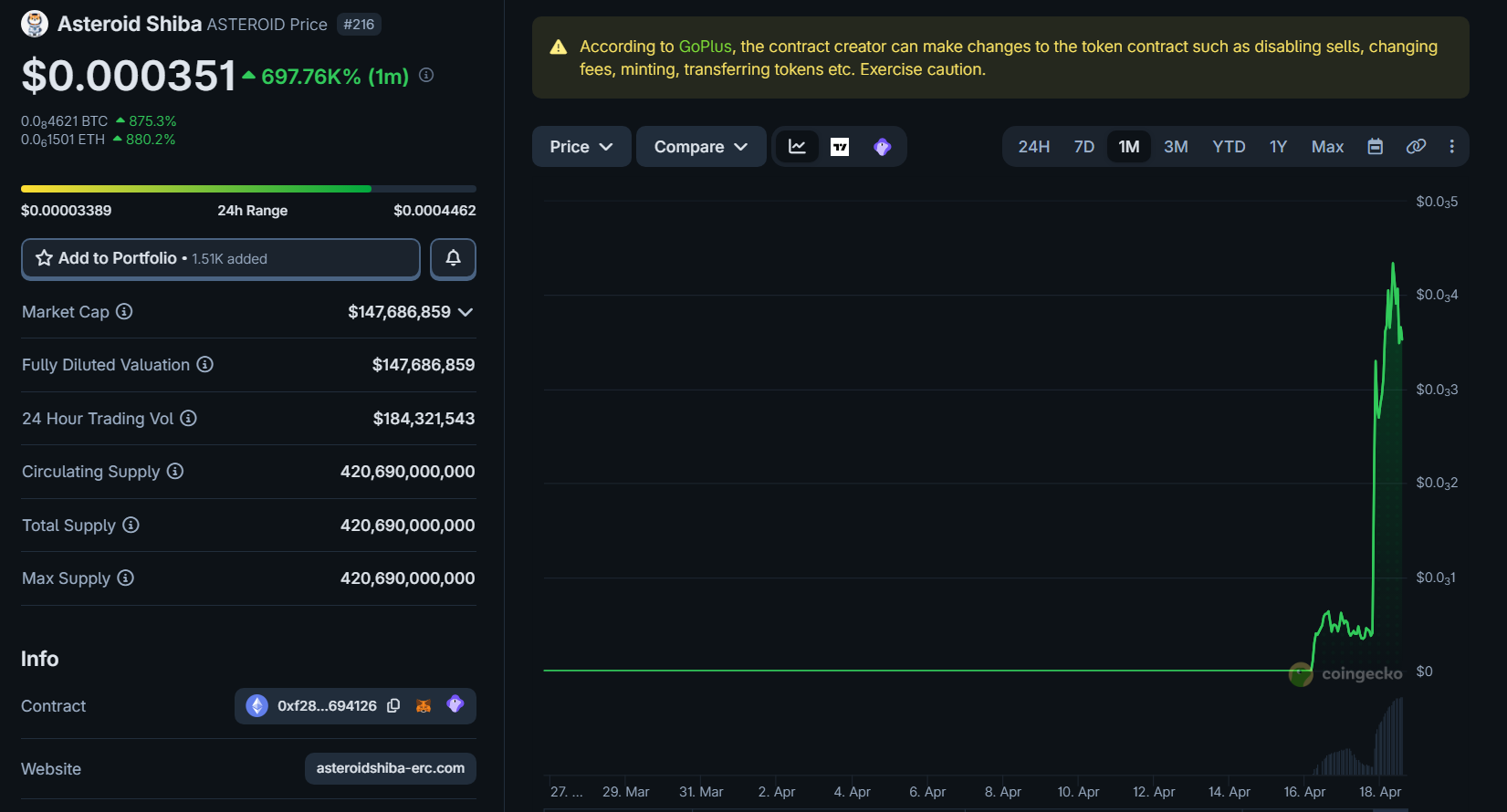The image size is (1507, 812).
Task: Switch to line chart view icon
Action: tap(797, 147)
